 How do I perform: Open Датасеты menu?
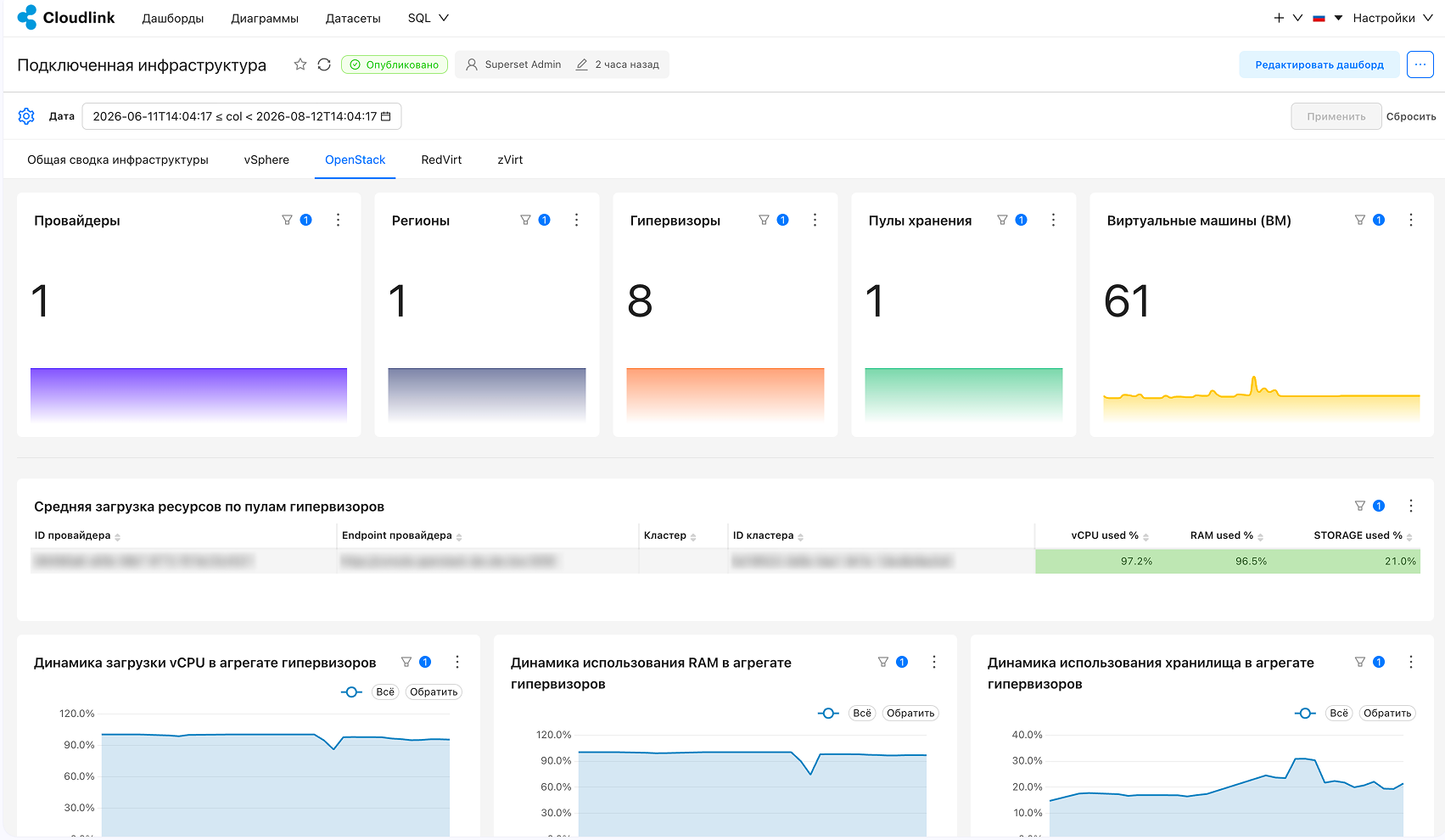click(x=353, y=18)
